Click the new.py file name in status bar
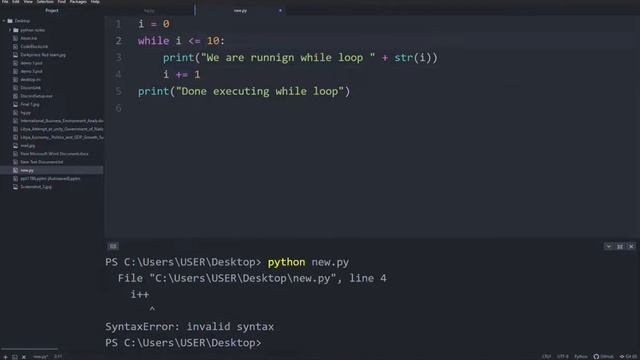This screenshot has width=640, height=360. [40, 357]
